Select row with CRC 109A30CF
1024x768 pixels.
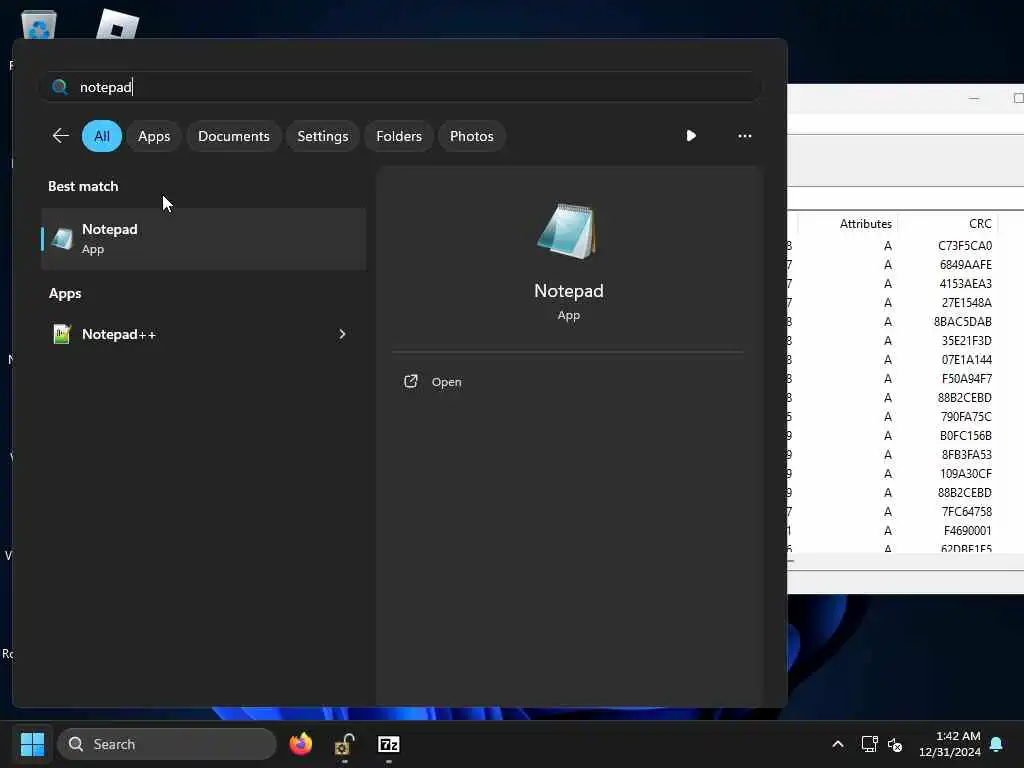tap(906, 473)
